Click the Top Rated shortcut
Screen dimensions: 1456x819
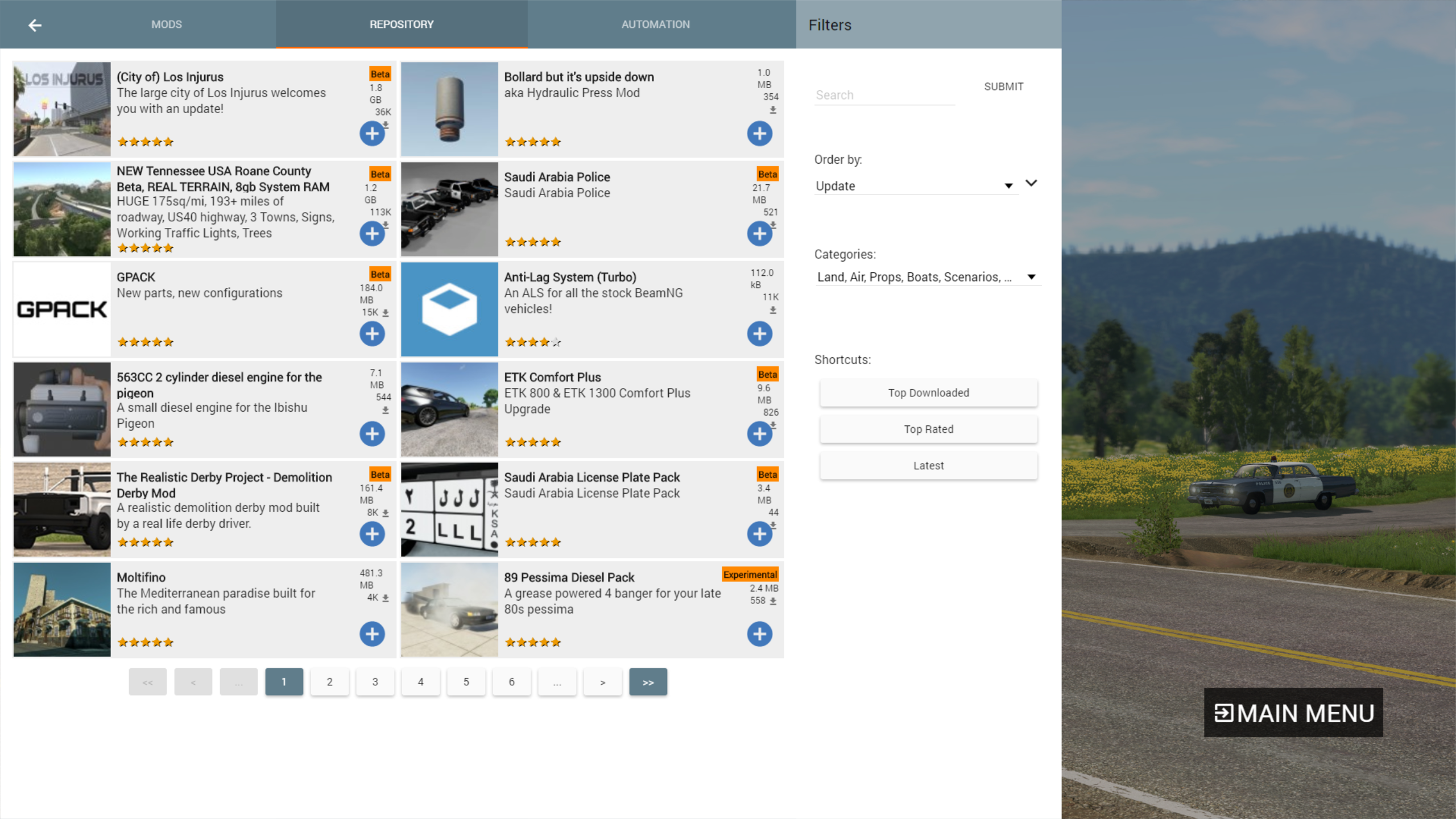point(928,429)
